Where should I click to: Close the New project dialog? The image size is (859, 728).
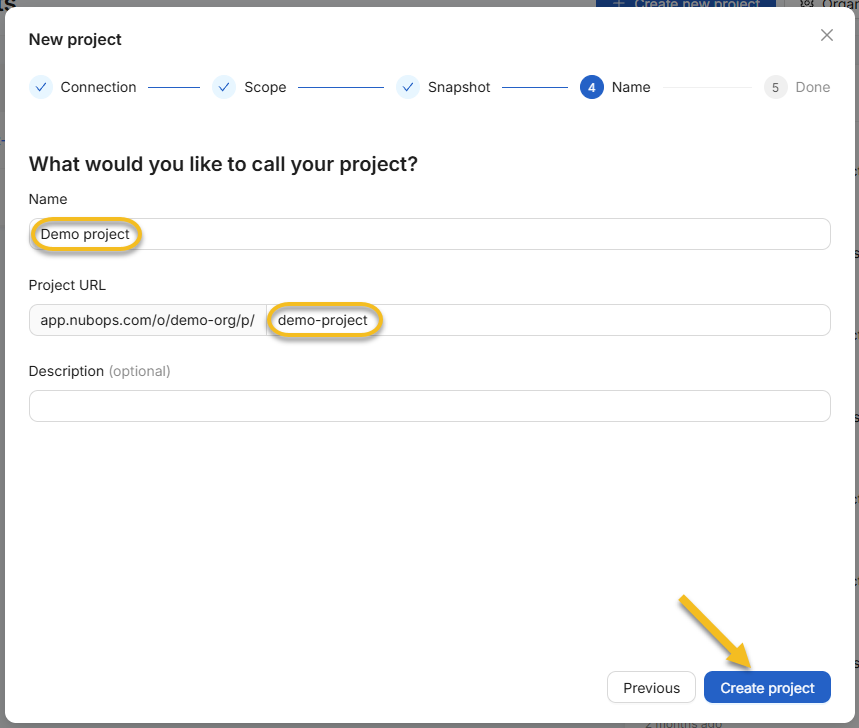coord(827,35)
